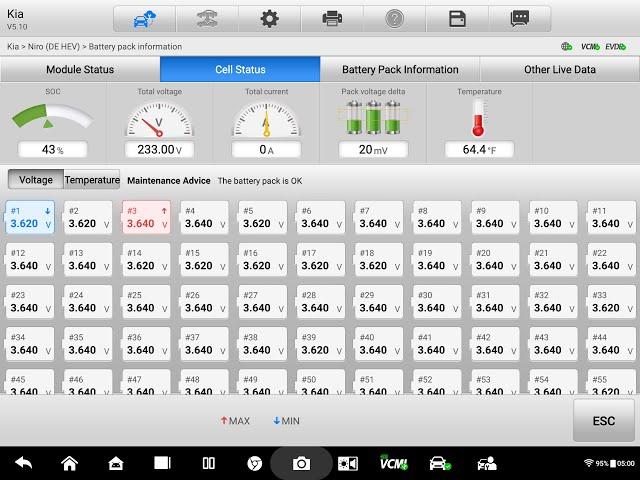This screenshot has width=640, height=480.
Task: Open the vehicle scan car icon
Action: [x=207, y=19]
